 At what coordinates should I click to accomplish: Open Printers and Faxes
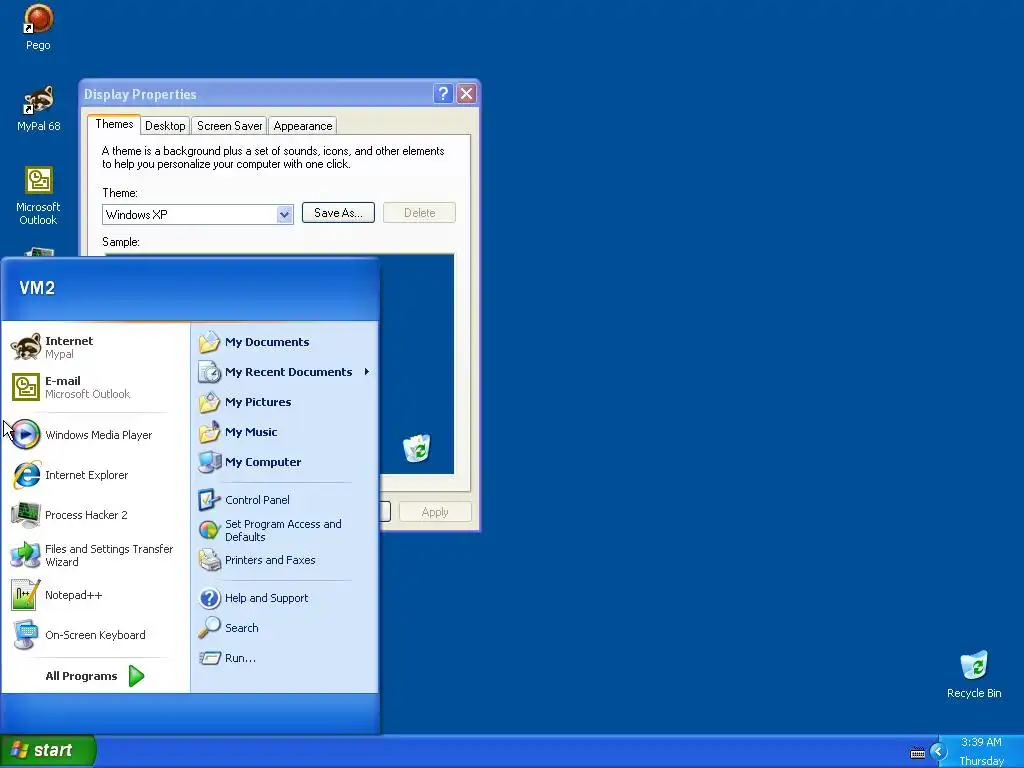click(x=284, y=560)
